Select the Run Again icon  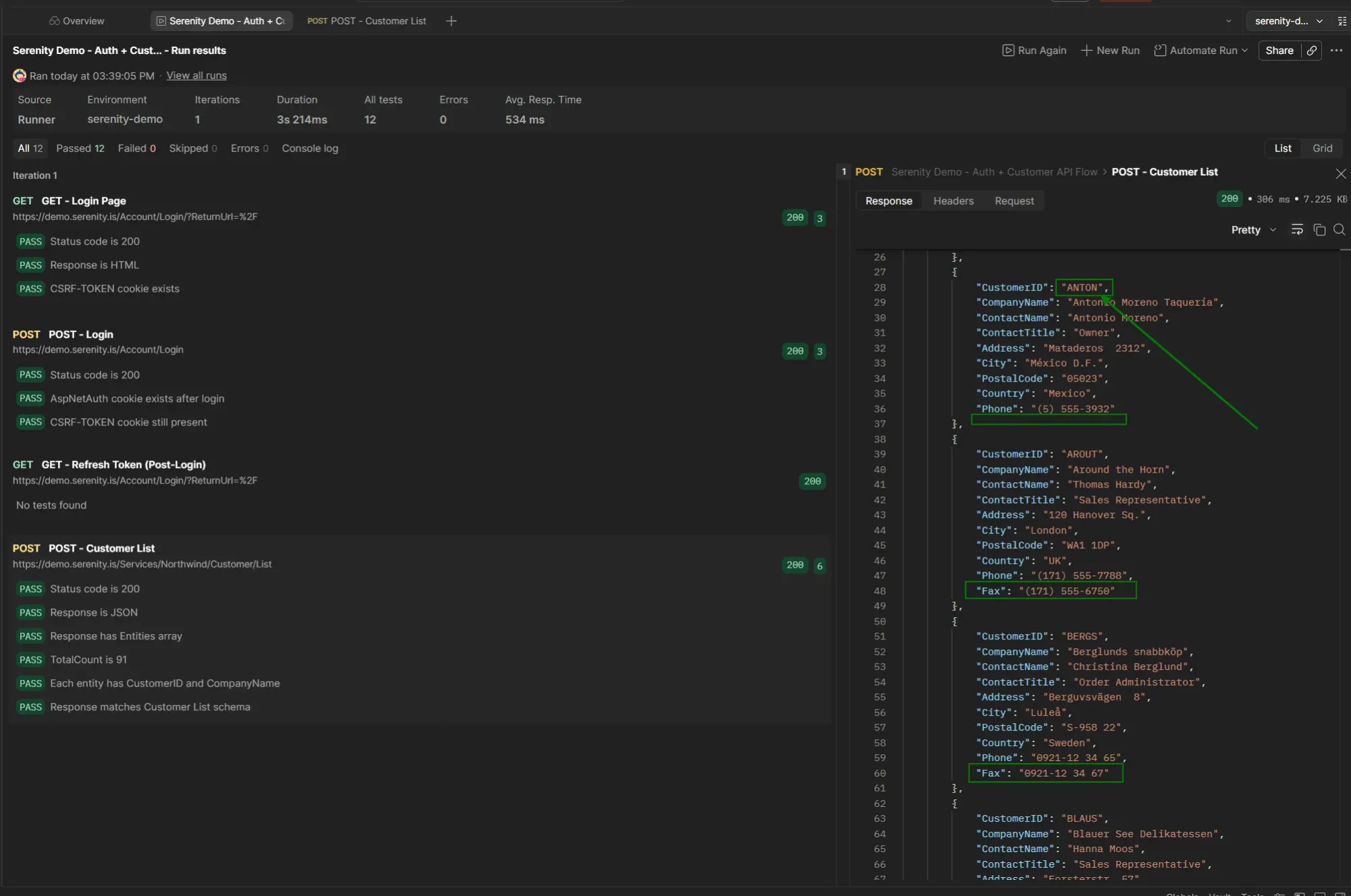pos(1009,51)
